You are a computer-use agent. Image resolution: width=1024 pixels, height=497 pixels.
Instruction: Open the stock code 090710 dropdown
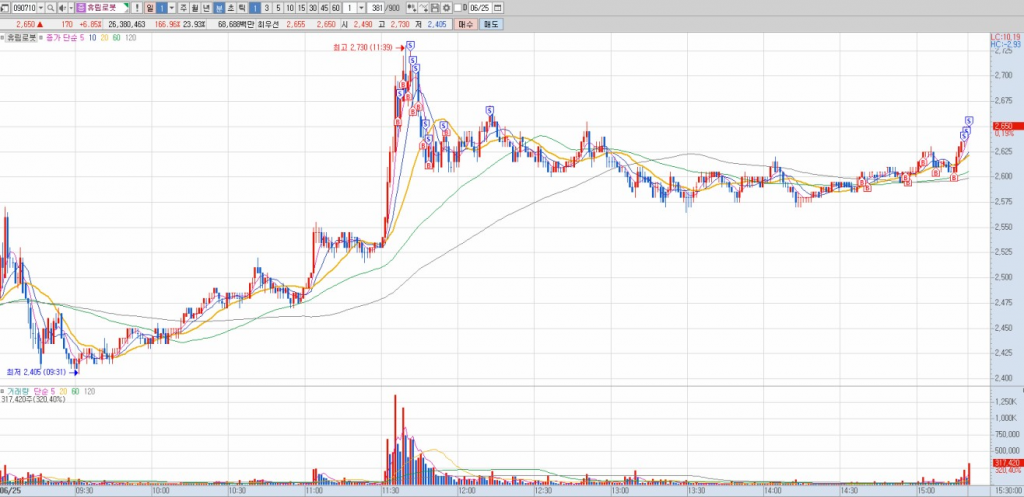39,7
